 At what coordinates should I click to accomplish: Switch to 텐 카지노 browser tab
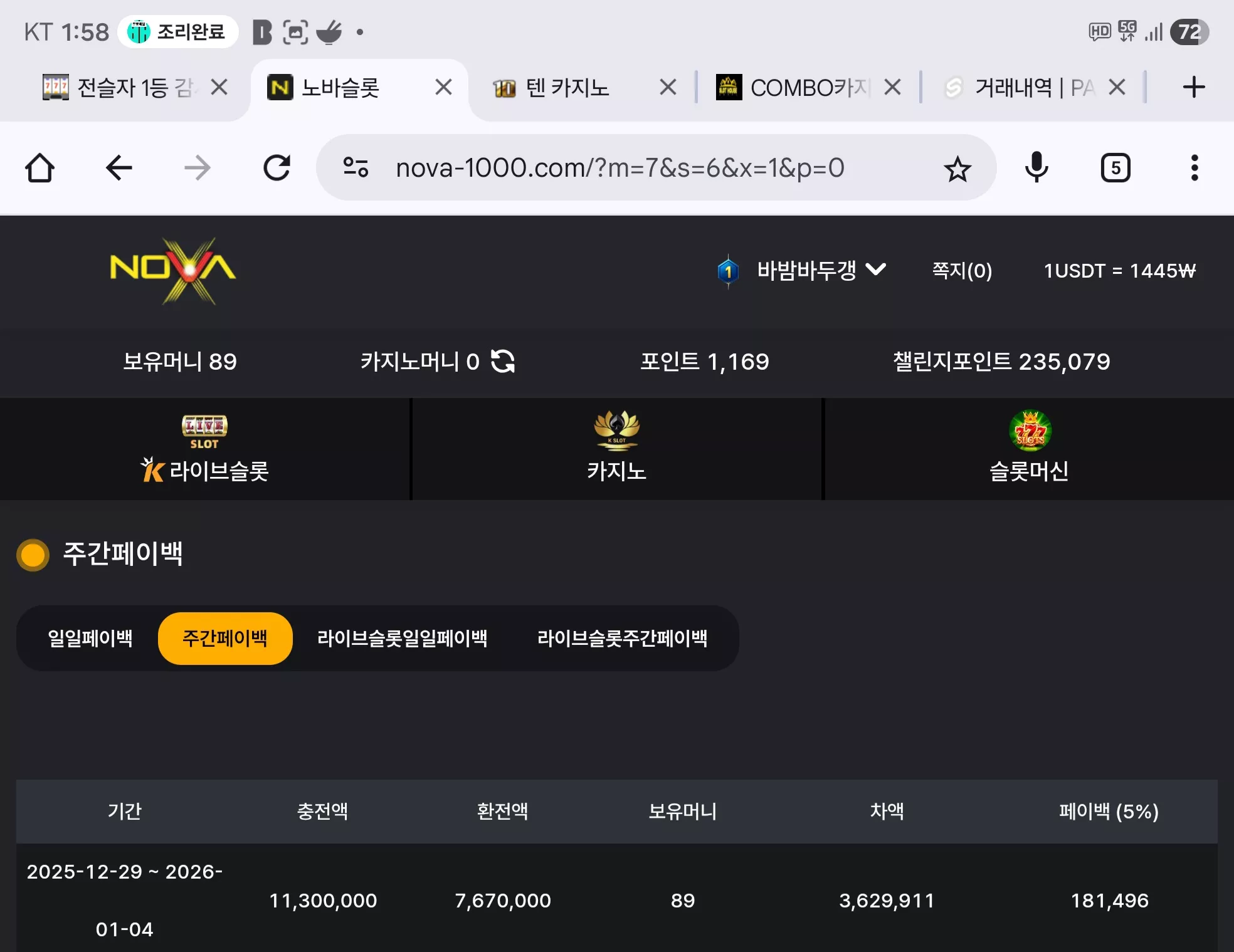pyautogui.click(x=567, y=88)
